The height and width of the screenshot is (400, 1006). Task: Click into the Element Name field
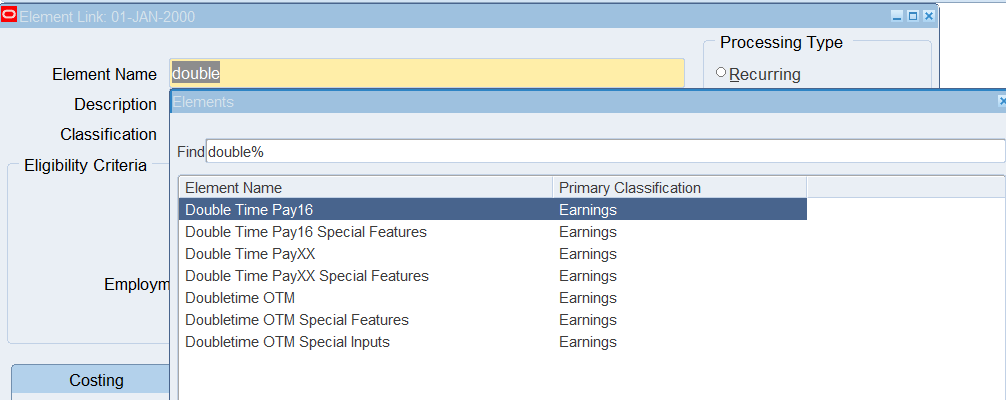(427, 74)
